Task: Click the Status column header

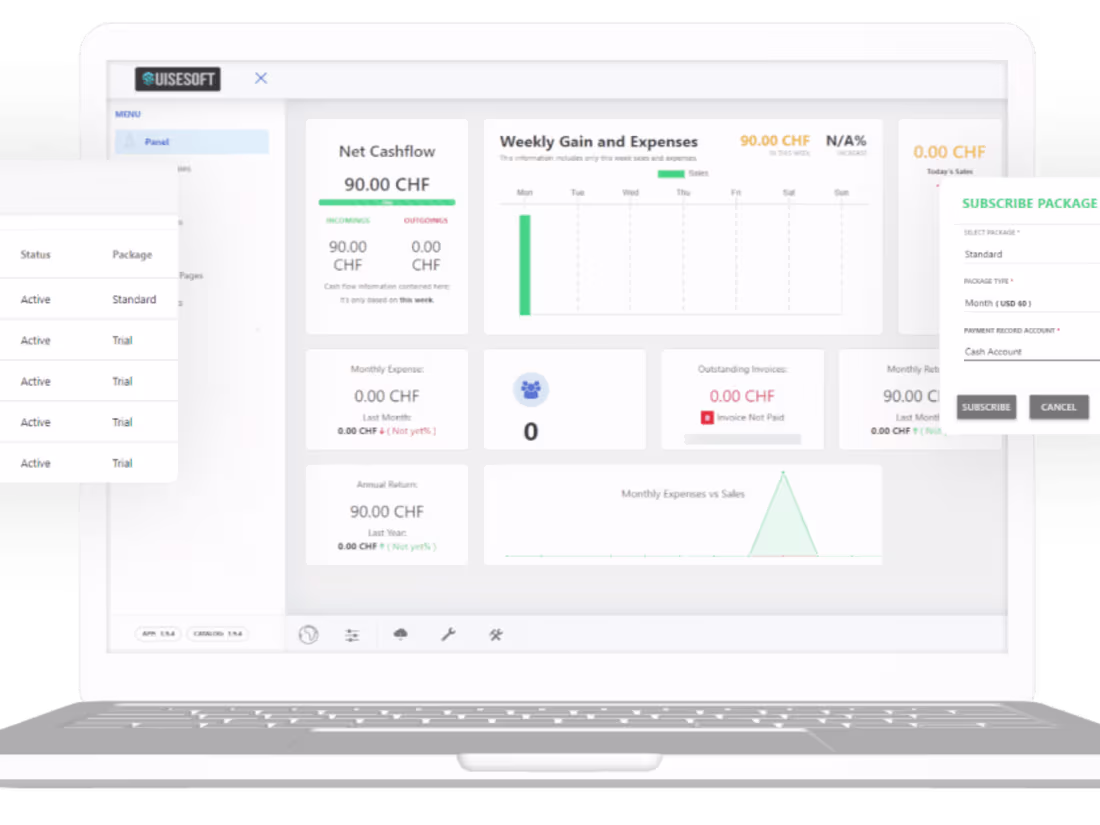Action: coord(35,254)
